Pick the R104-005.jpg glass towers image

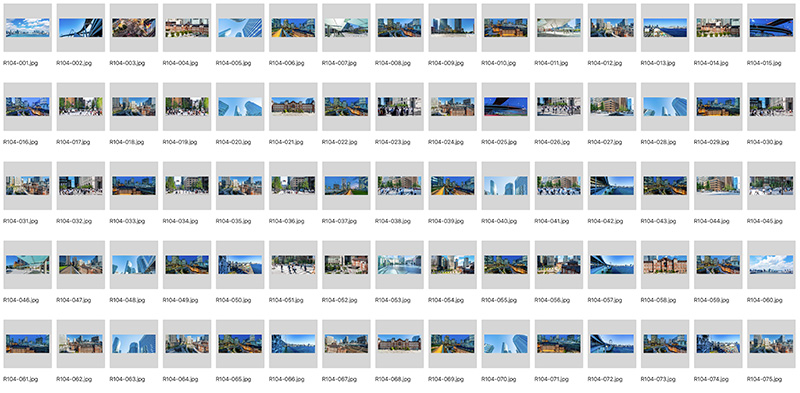coord(240,28)
